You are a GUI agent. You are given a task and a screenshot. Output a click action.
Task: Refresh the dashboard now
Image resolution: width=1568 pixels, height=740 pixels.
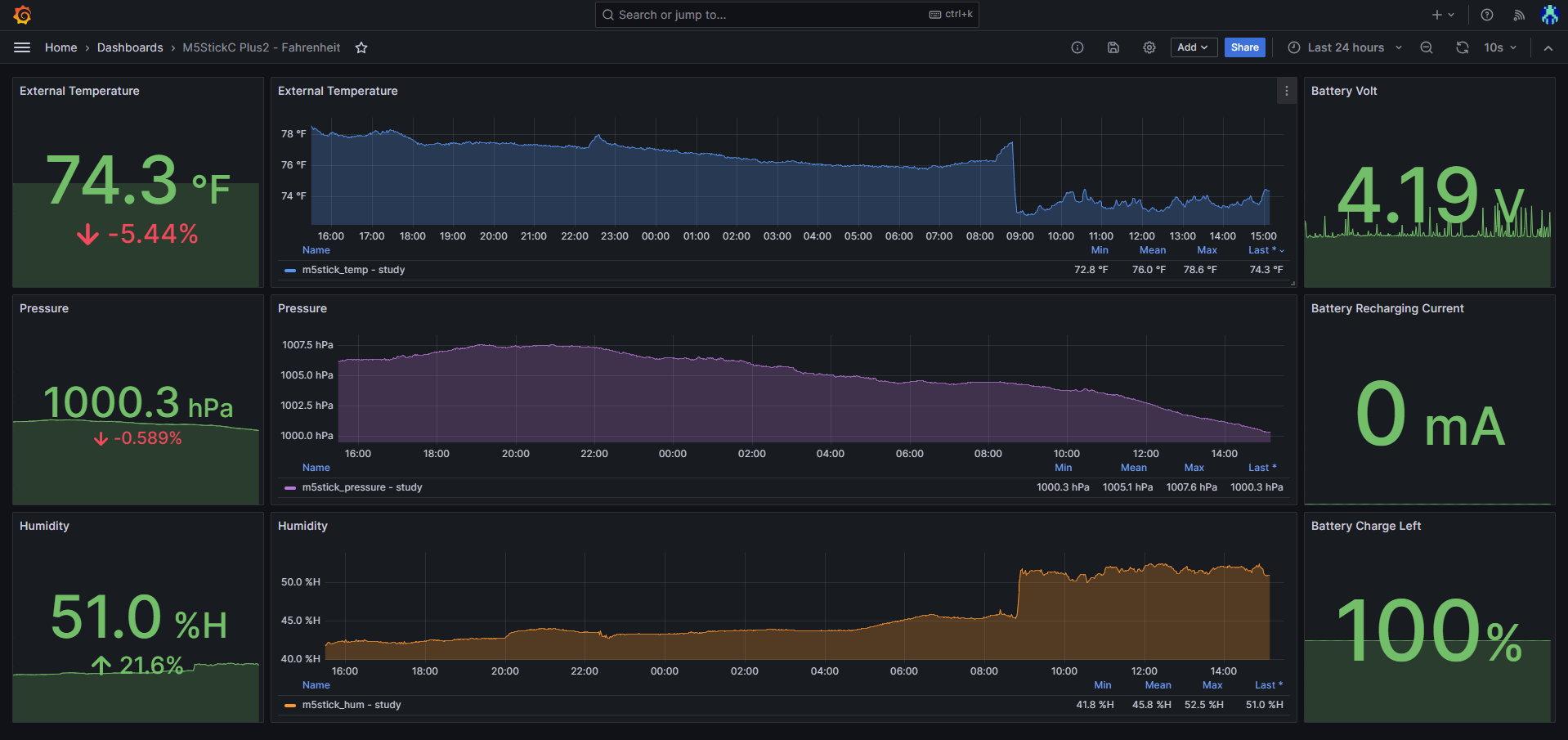click(x=1463, y=47)
